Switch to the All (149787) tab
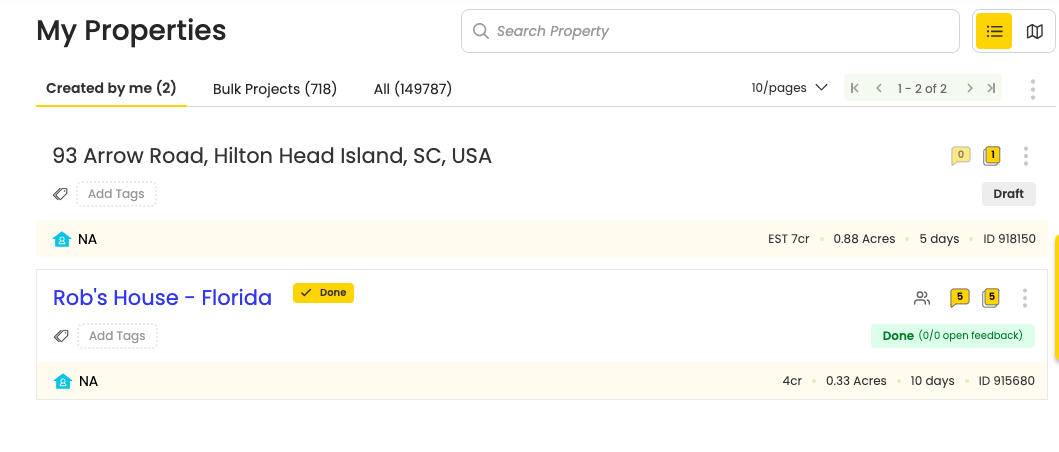 tap(413, 89)
